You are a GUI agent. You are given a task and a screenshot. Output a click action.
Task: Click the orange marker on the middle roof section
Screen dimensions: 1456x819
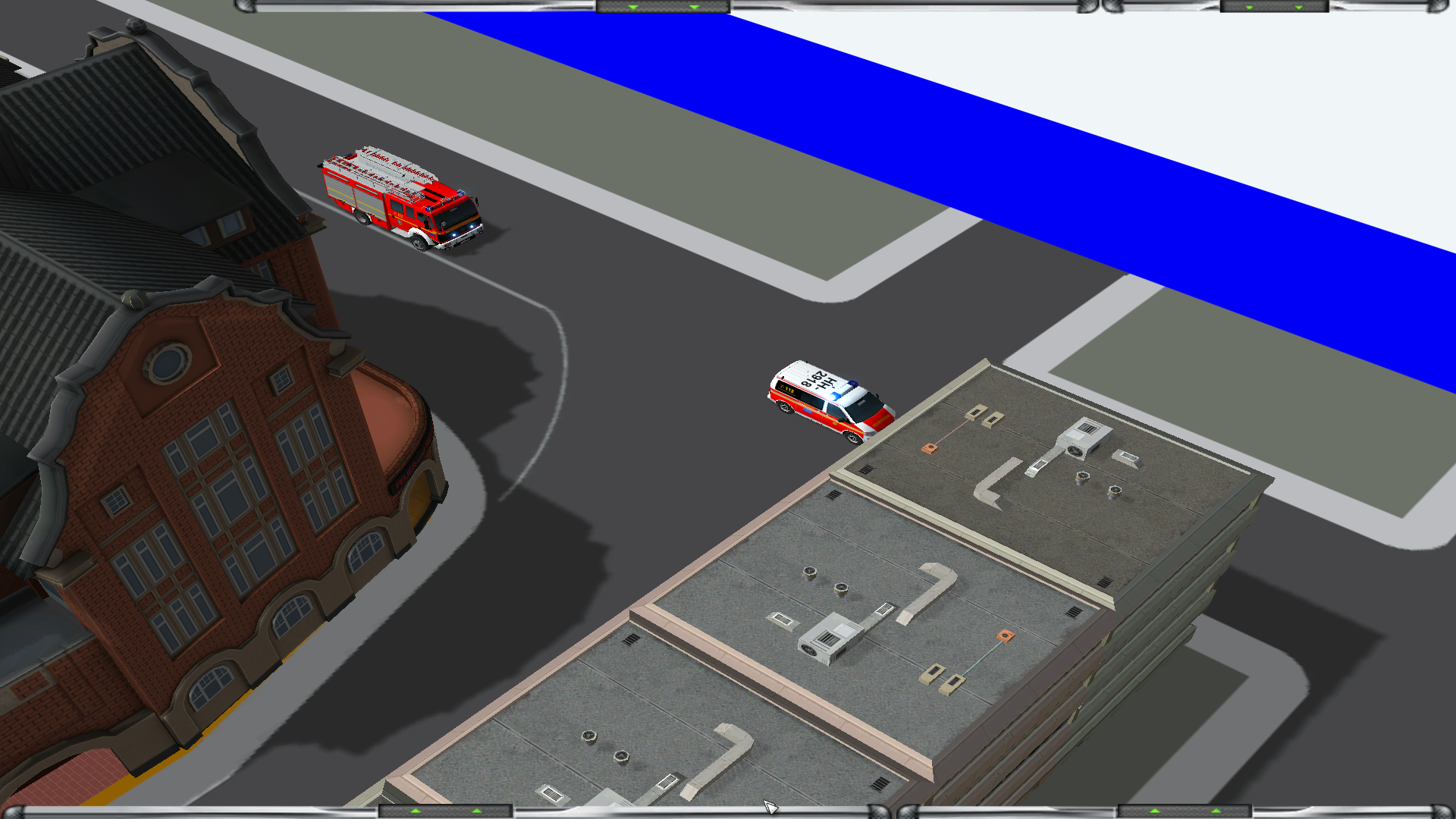tap(1006, 635)
